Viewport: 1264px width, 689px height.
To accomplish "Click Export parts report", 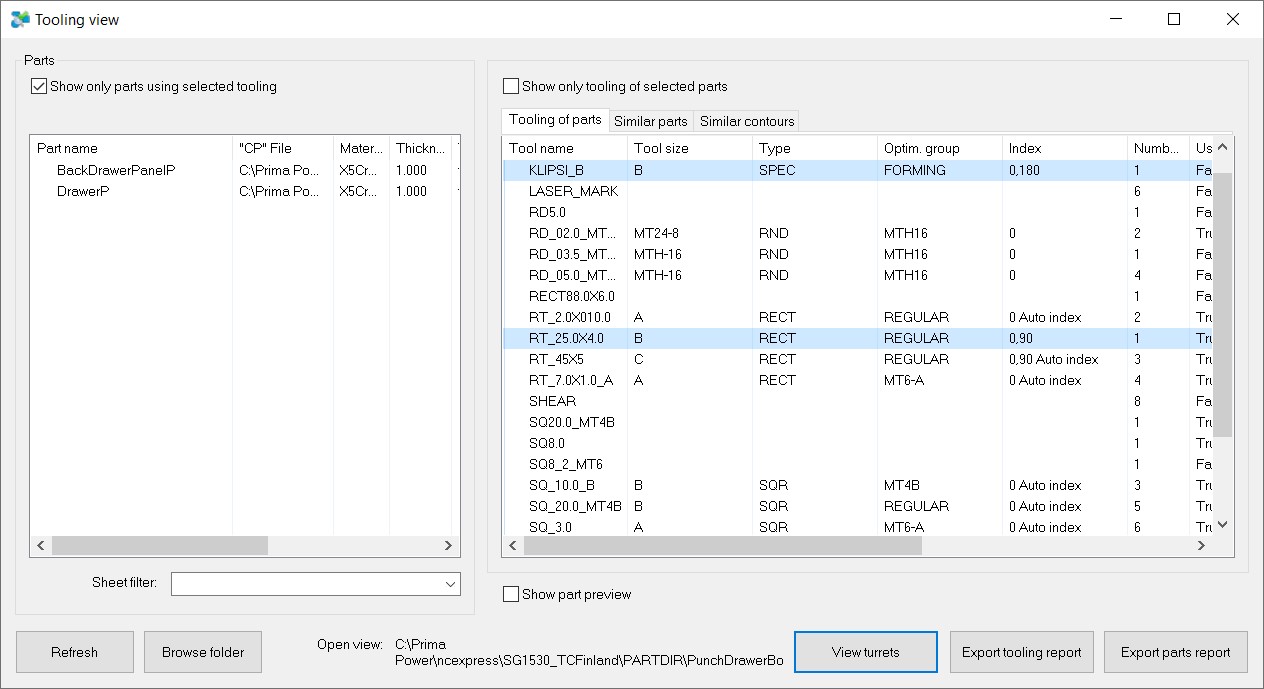I will coord(1175,652).
